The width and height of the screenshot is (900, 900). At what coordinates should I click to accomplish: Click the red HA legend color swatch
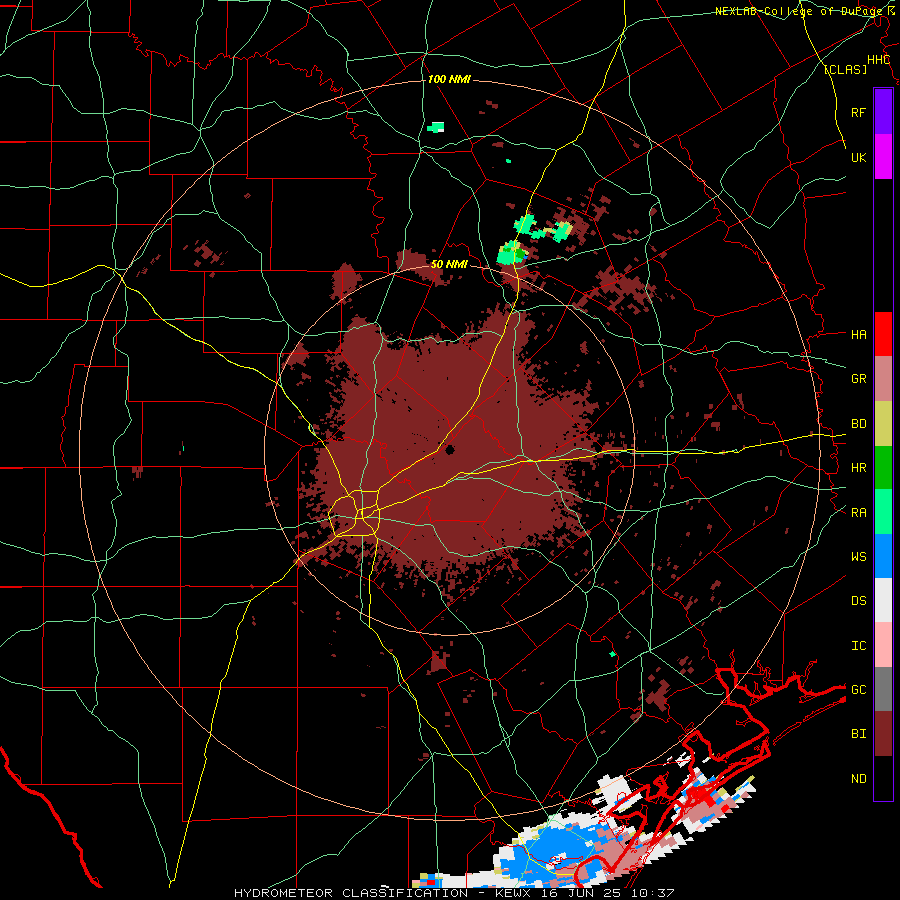coord(883,334)
